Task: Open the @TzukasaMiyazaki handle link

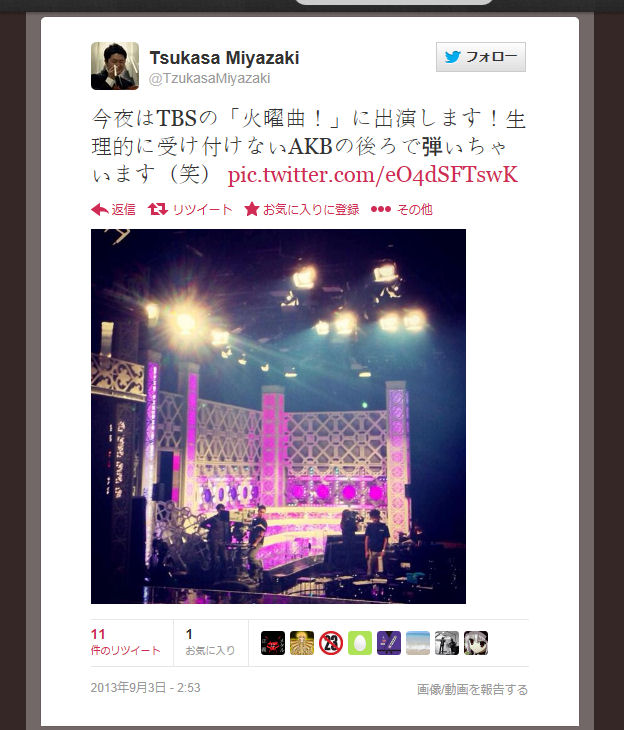Action: 210,78
